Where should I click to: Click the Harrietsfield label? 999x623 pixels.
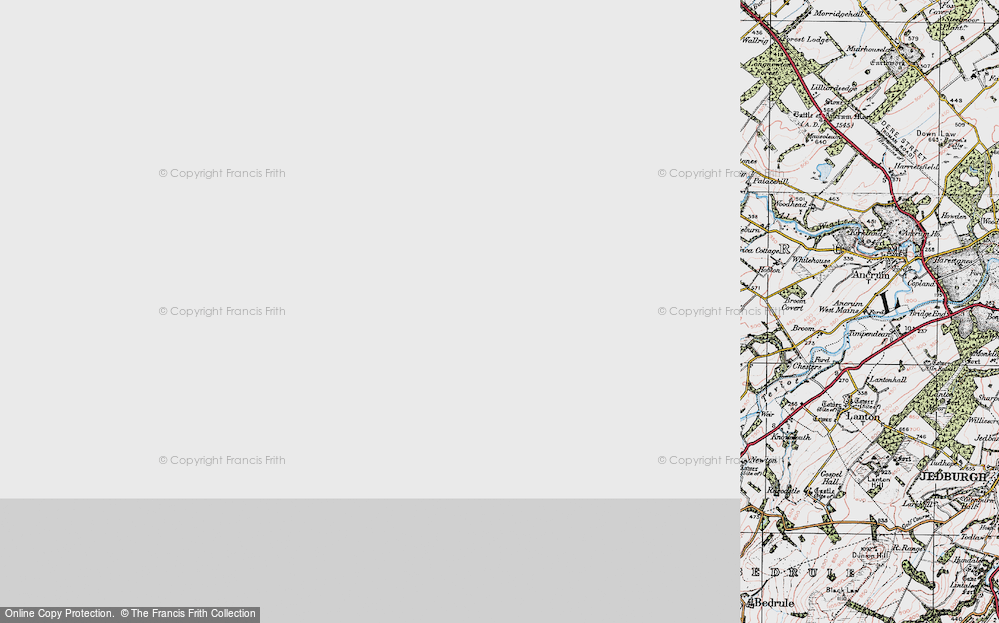[916, 166]
